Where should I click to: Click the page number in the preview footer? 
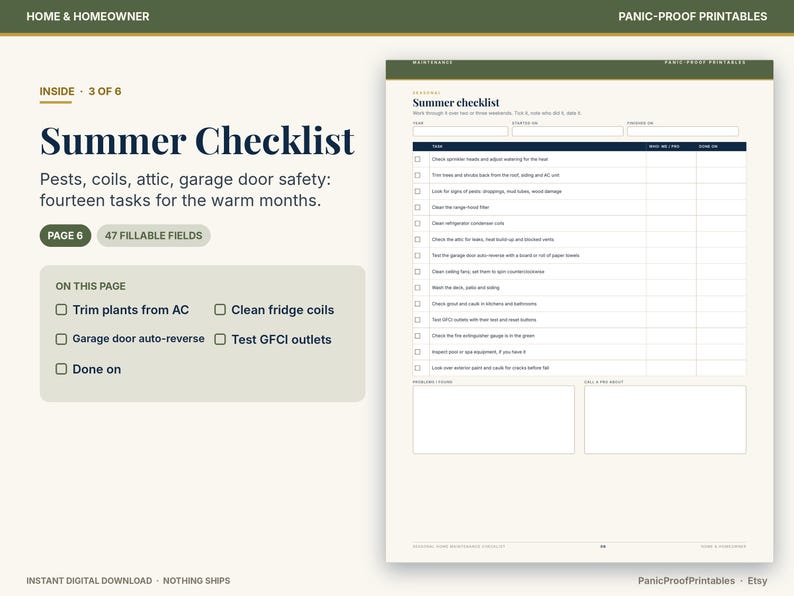603,546
